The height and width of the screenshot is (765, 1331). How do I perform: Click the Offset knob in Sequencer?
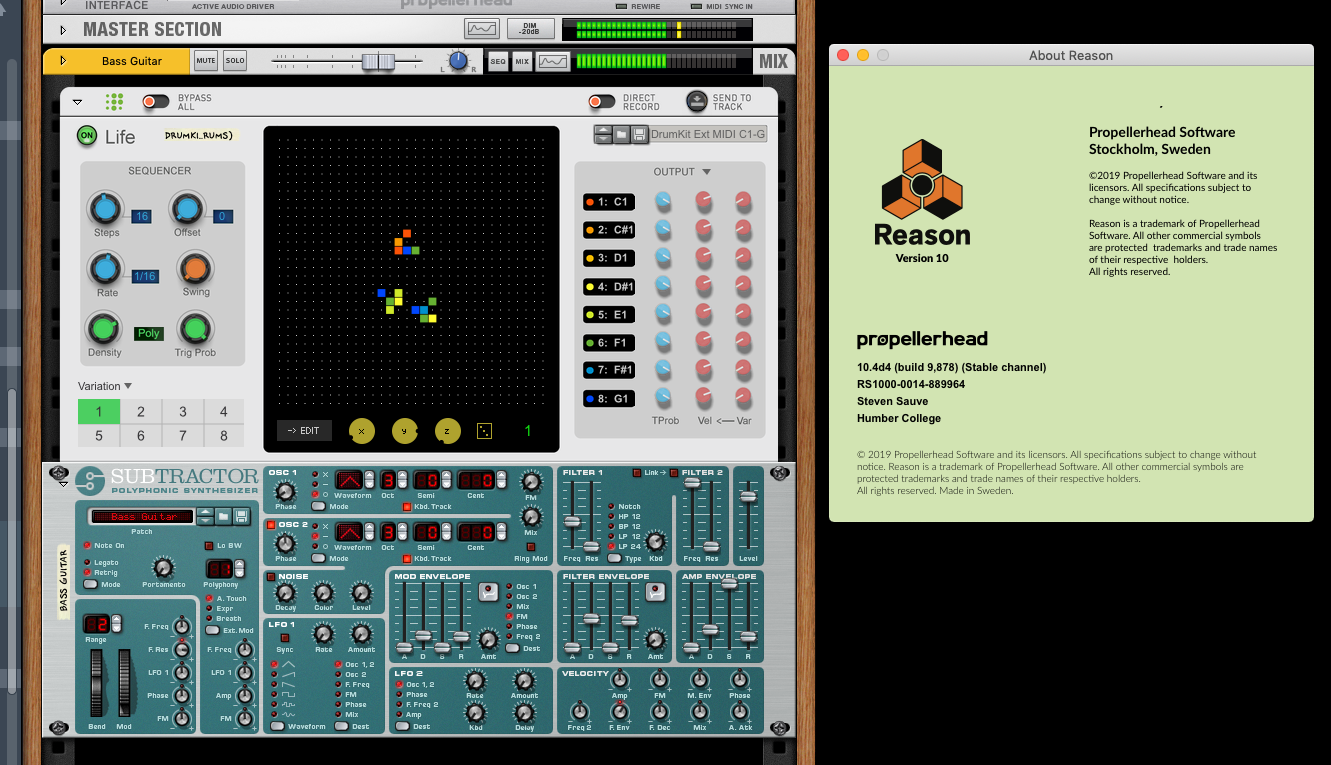click(186, 209)
